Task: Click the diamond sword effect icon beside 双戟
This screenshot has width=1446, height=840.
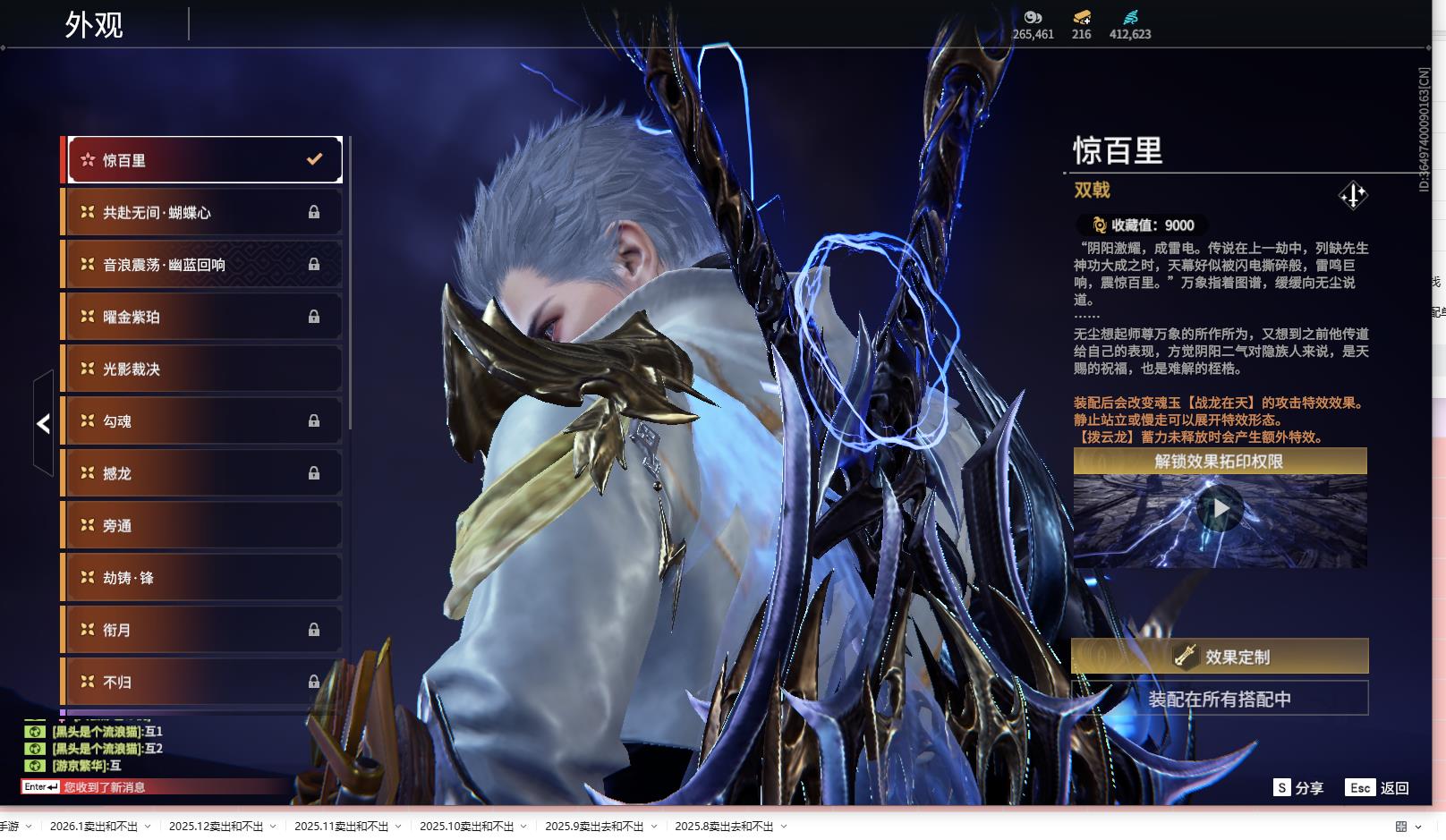Action: (x=1352, y=195)
